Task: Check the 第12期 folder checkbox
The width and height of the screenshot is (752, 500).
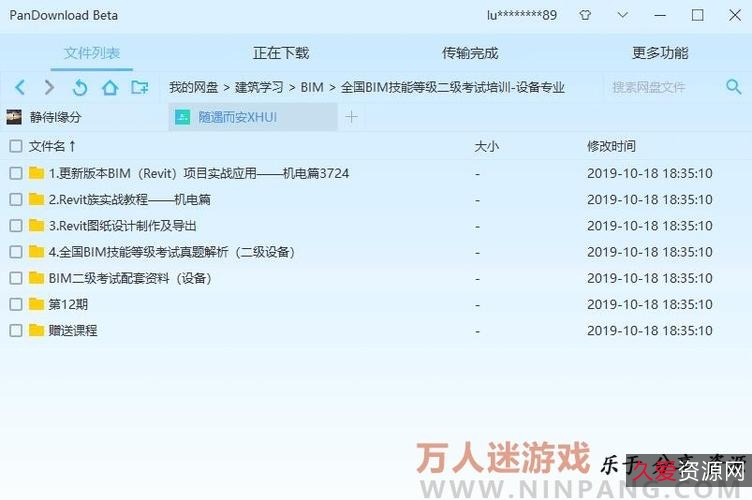Action: 16,304
